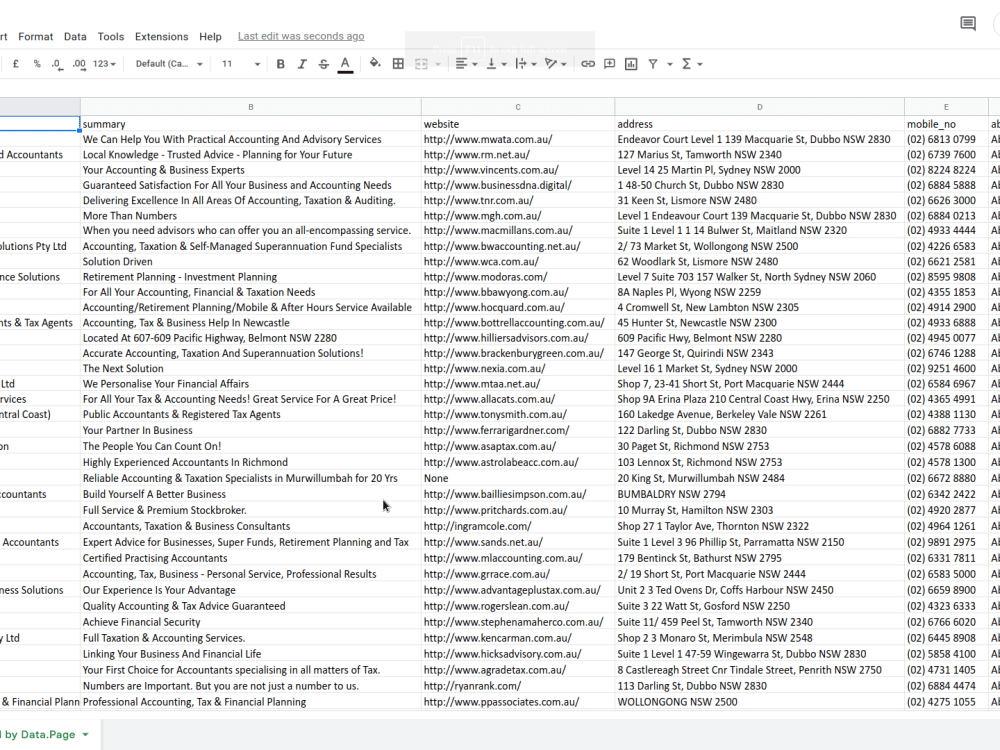Screen dimensions: 1000x750
Task: Open the font size 11 dropdown
Action: [240, 64]
